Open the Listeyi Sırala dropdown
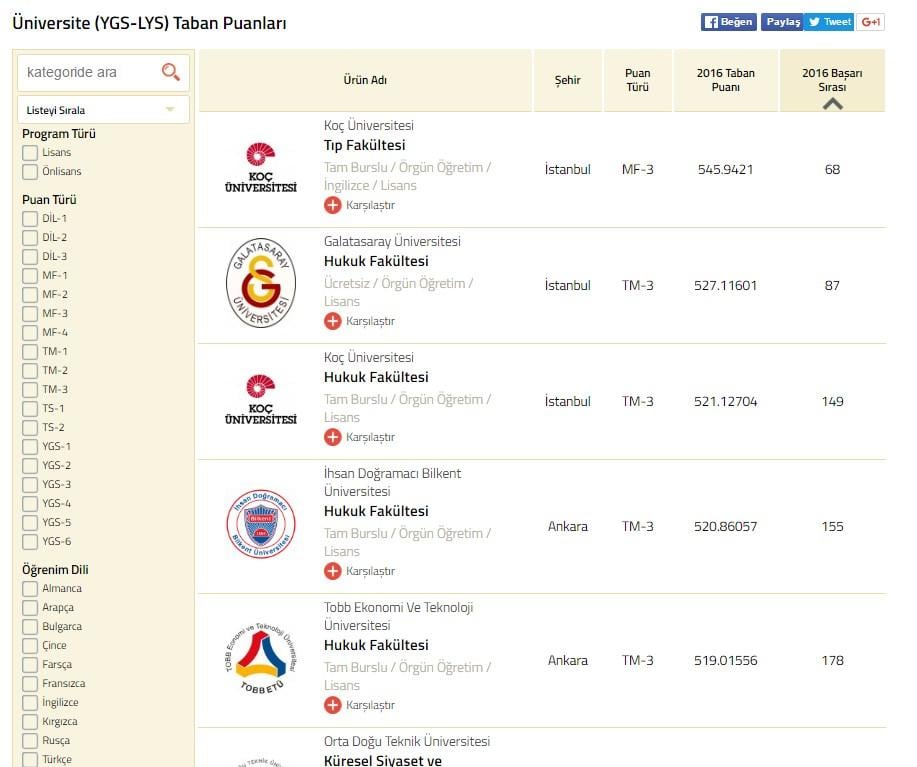The image size is (917, 767). pos(103,110)
